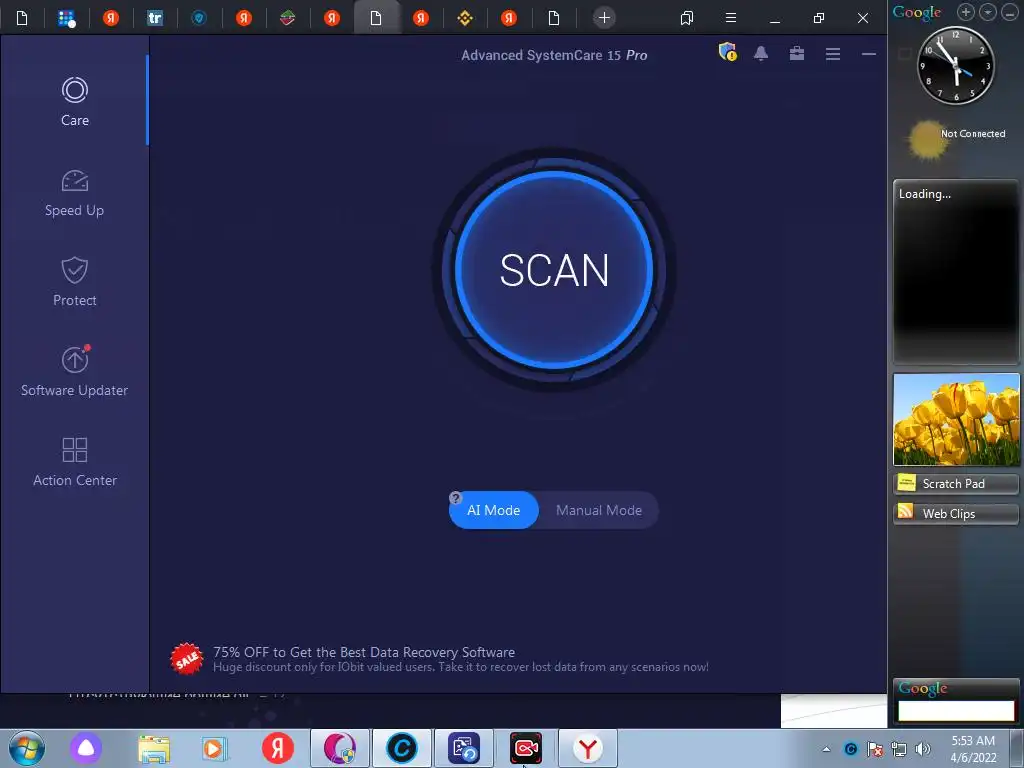
Task: Click the Advanced SystemCare tray icon
Action: click(850, 749)
